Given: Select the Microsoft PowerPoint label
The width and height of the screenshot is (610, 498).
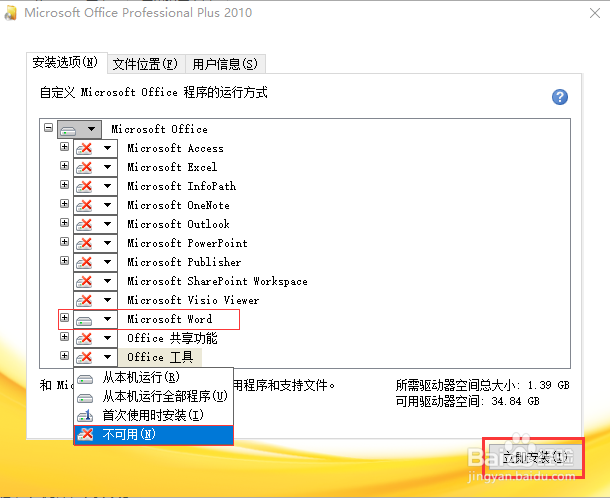Looking at the screenshot, I should pos(188,243).
